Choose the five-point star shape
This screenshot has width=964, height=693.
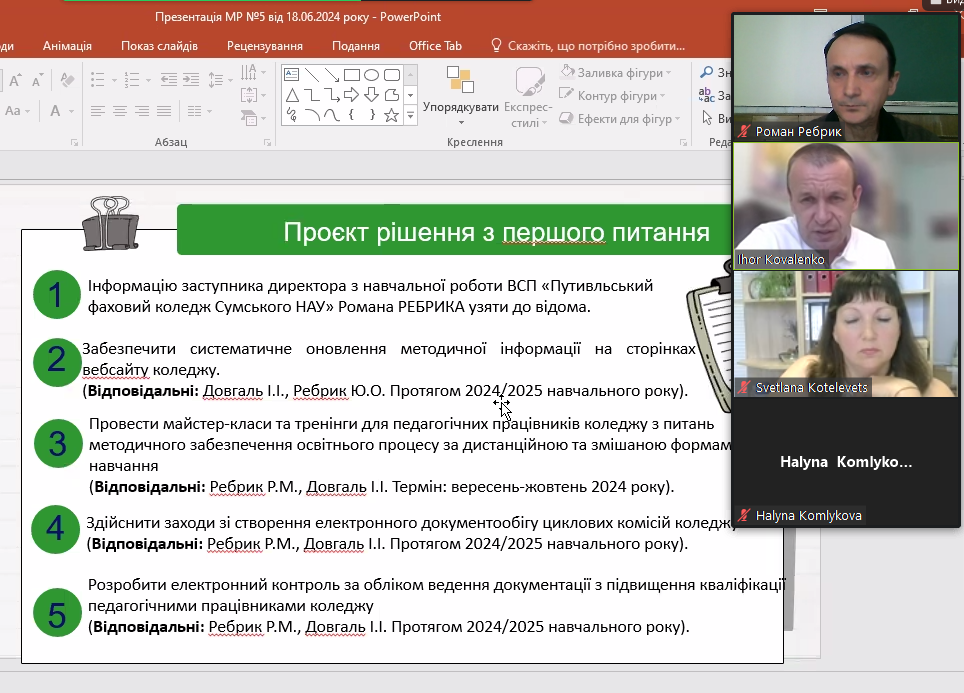(391, 115)
